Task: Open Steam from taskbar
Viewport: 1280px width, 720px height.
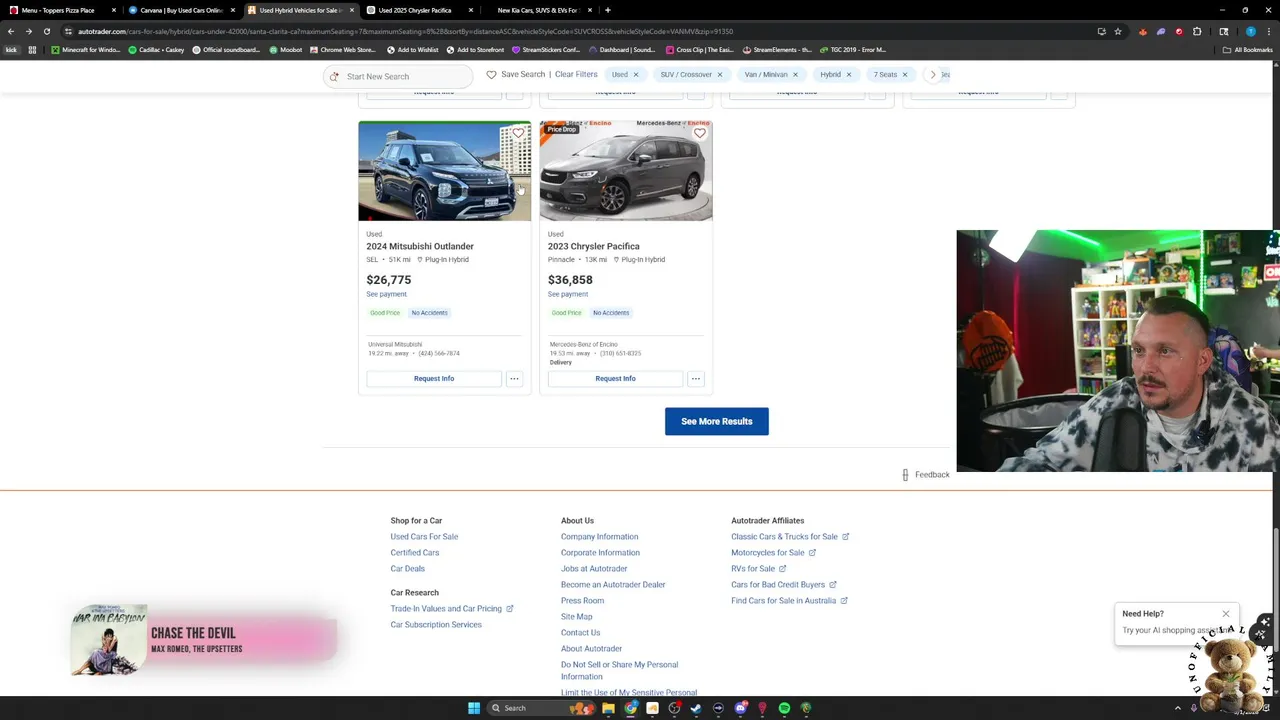Action: click(696, 708)
